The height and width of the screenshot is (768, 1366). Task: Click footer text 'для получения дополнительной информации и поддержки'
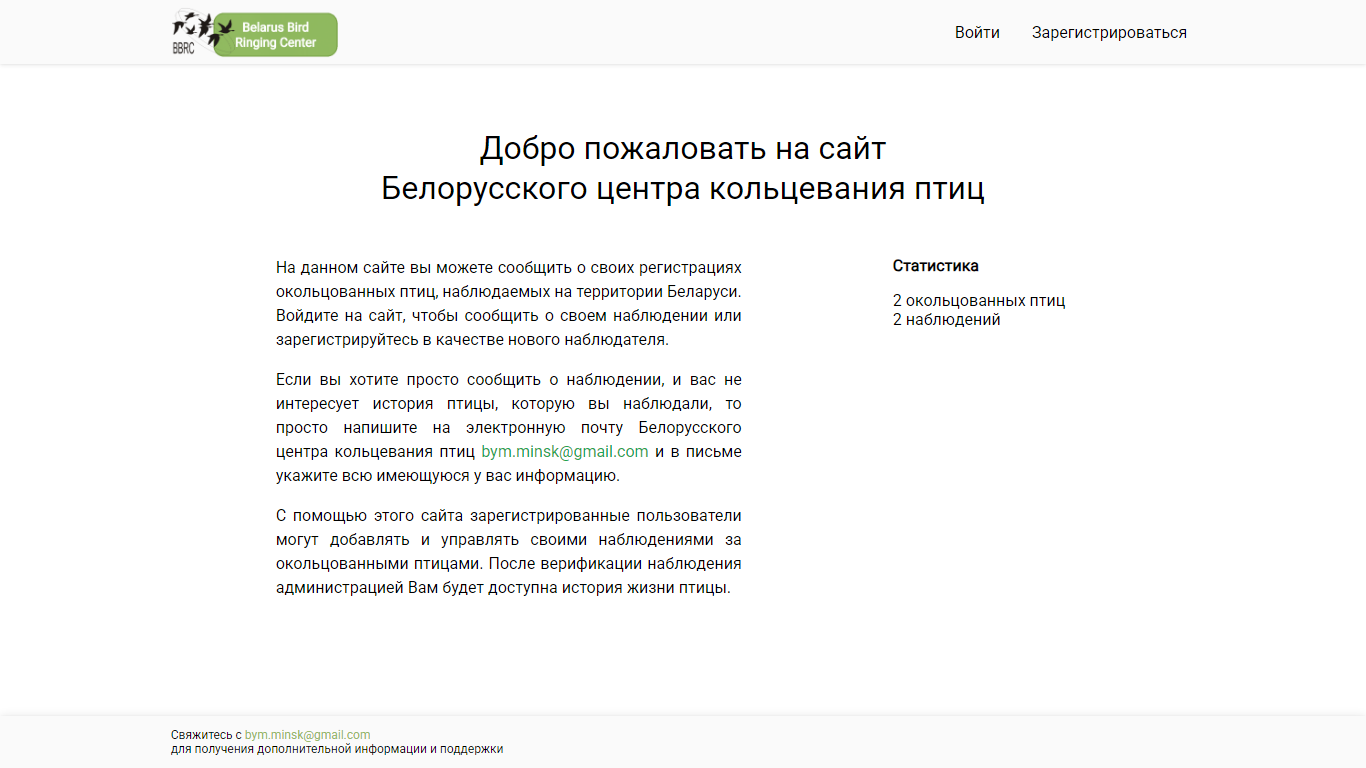337,749
